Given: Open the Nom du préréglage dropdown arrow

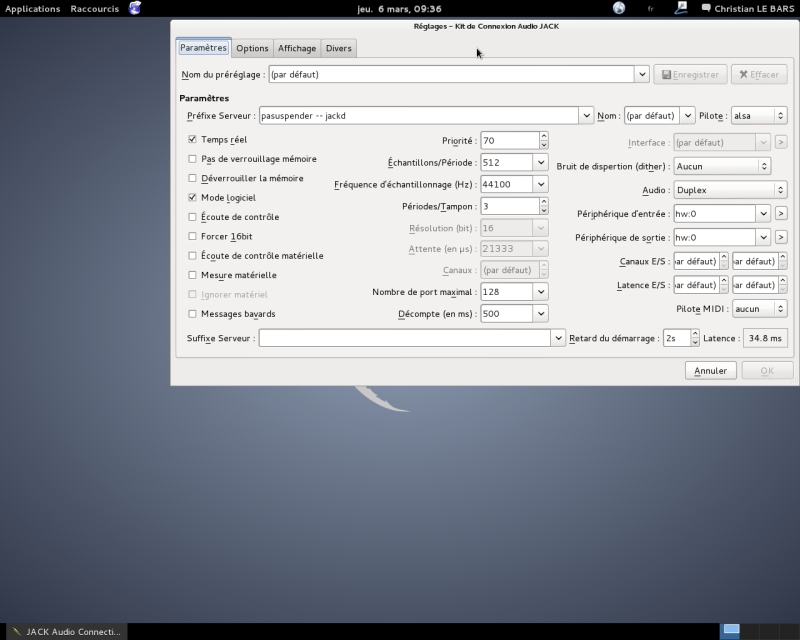Looking at the screenshot, I should tap(642, 75).
